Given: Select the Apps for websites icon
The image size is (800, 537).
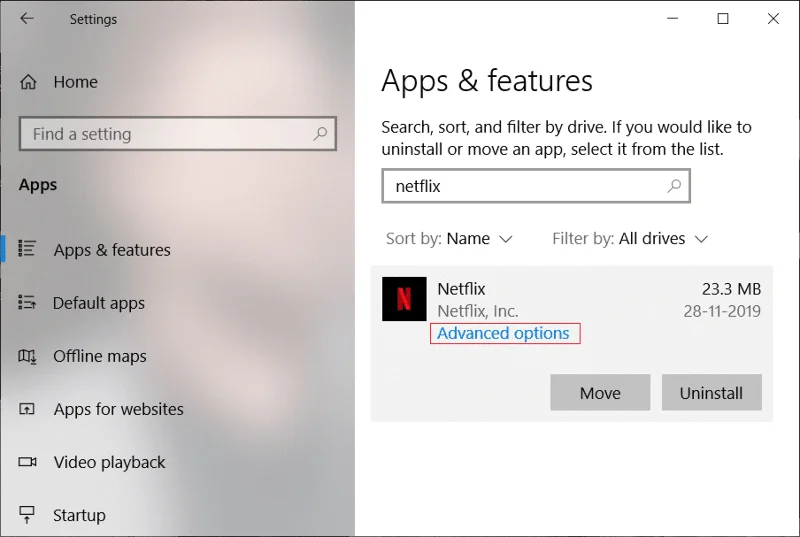Looking at the screenshot, I should click(x=27, y=408).
